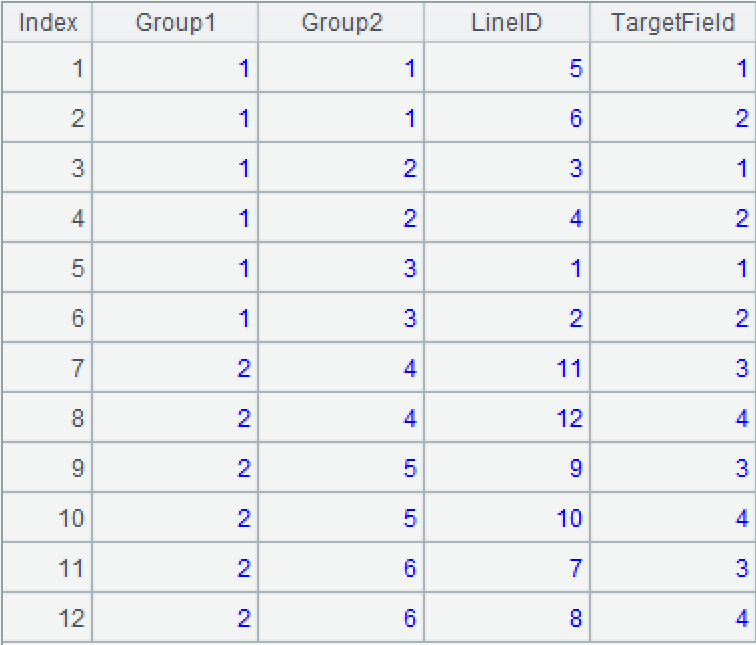Select the Group1 column header
The width and height of the screenshot is (756, 645).
pos(175,22)
